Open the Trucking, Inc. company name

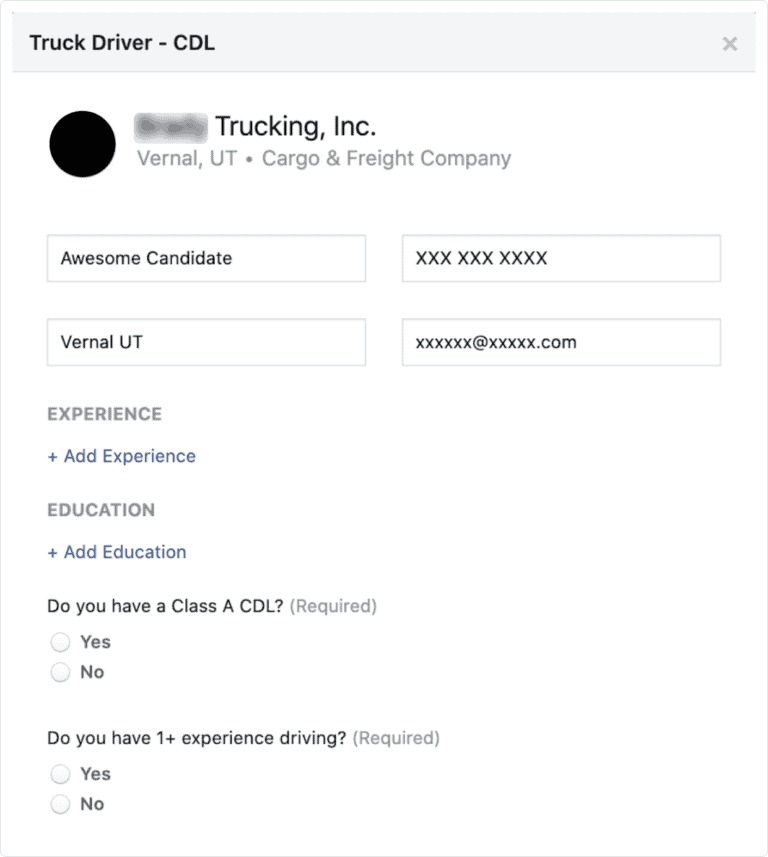(x=256, y=127)
